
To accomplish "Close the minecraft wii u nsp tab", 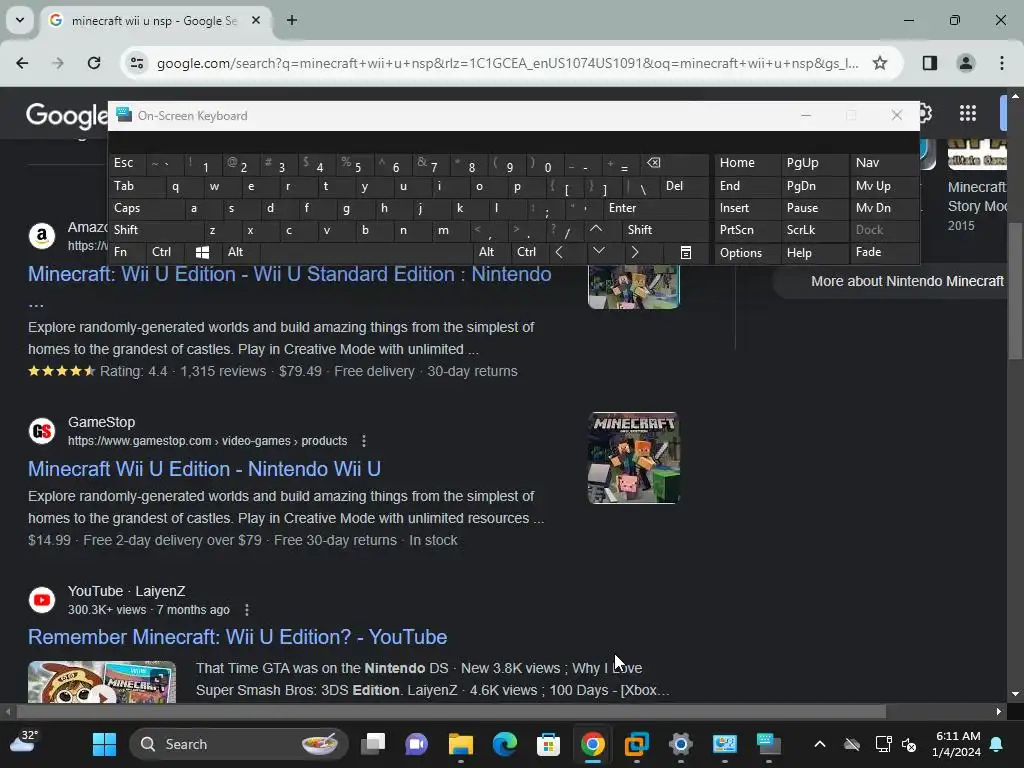I will tap(256, 20).
